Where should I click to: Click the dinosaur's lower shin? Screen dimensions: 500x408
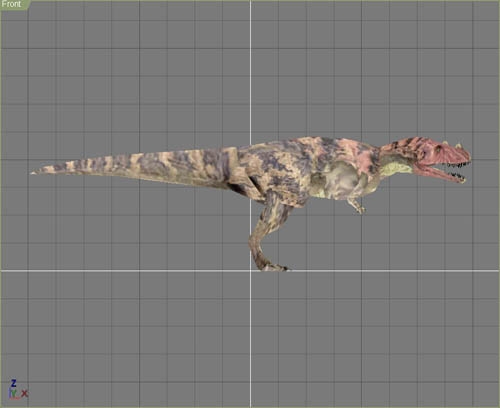(x=256, y=247)
